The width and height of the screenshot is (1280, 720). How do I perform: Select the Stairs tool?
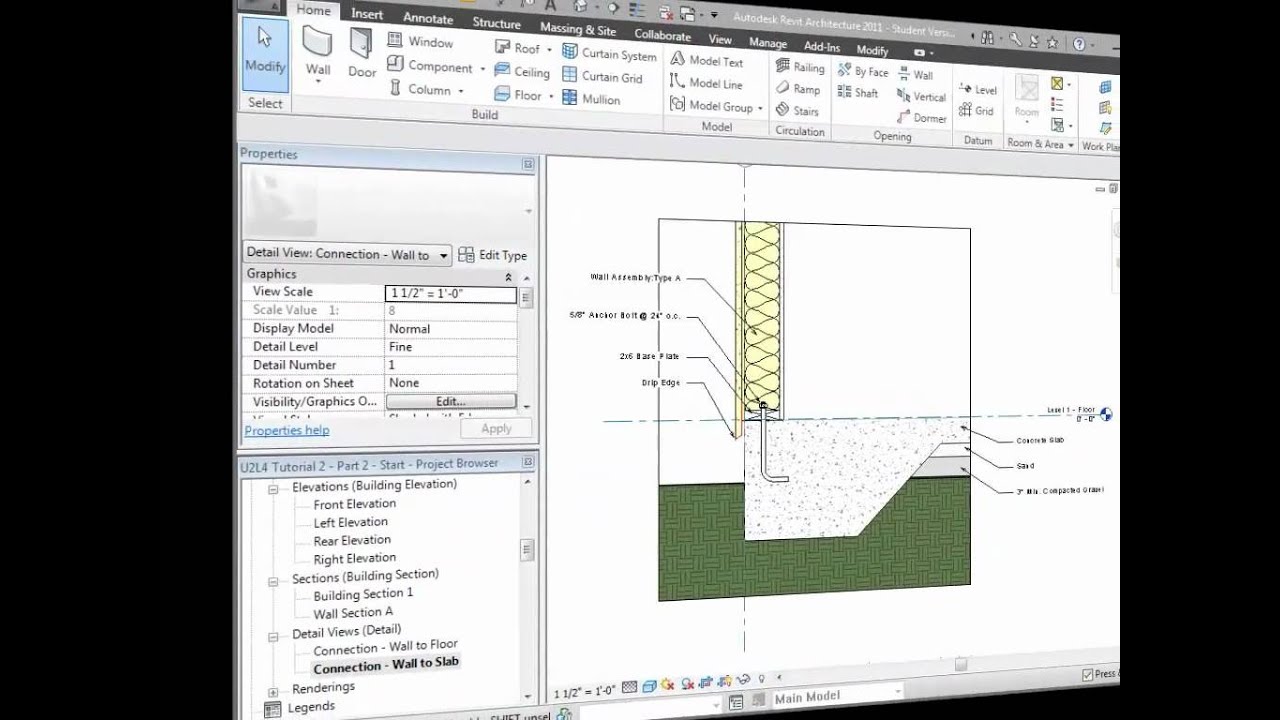(x=798, y=111)
